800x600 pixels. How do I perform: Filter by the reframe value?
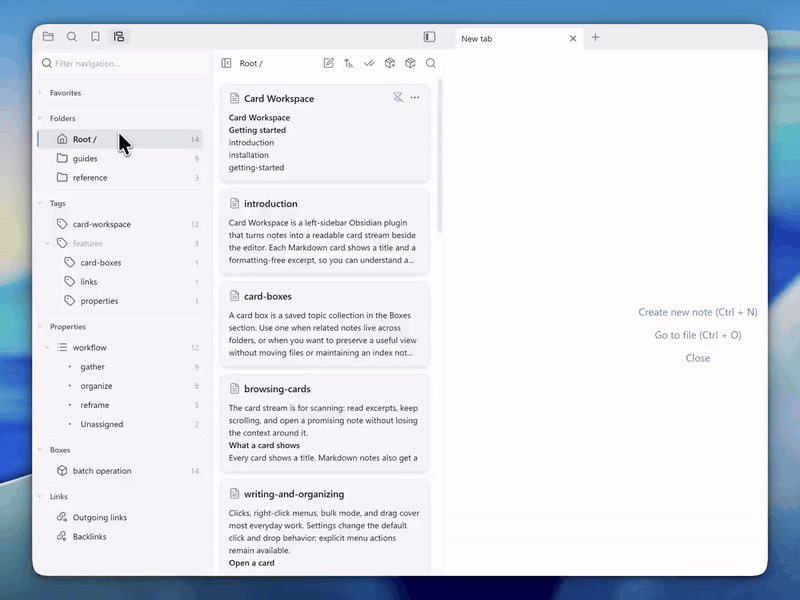[x=120, y=405]
